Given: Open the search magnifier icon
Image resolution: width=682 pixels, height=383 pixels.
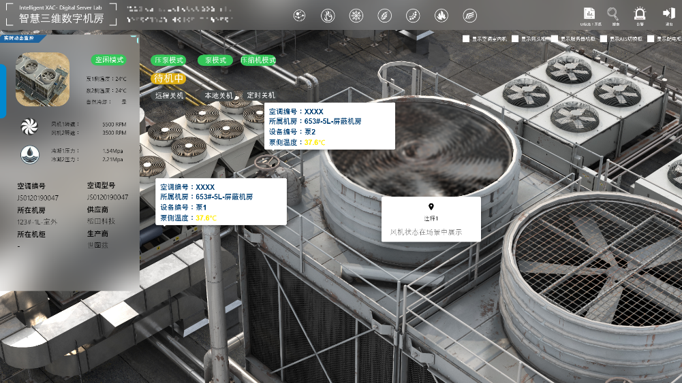Looking at the screenshot, I should tap(613, 14).
